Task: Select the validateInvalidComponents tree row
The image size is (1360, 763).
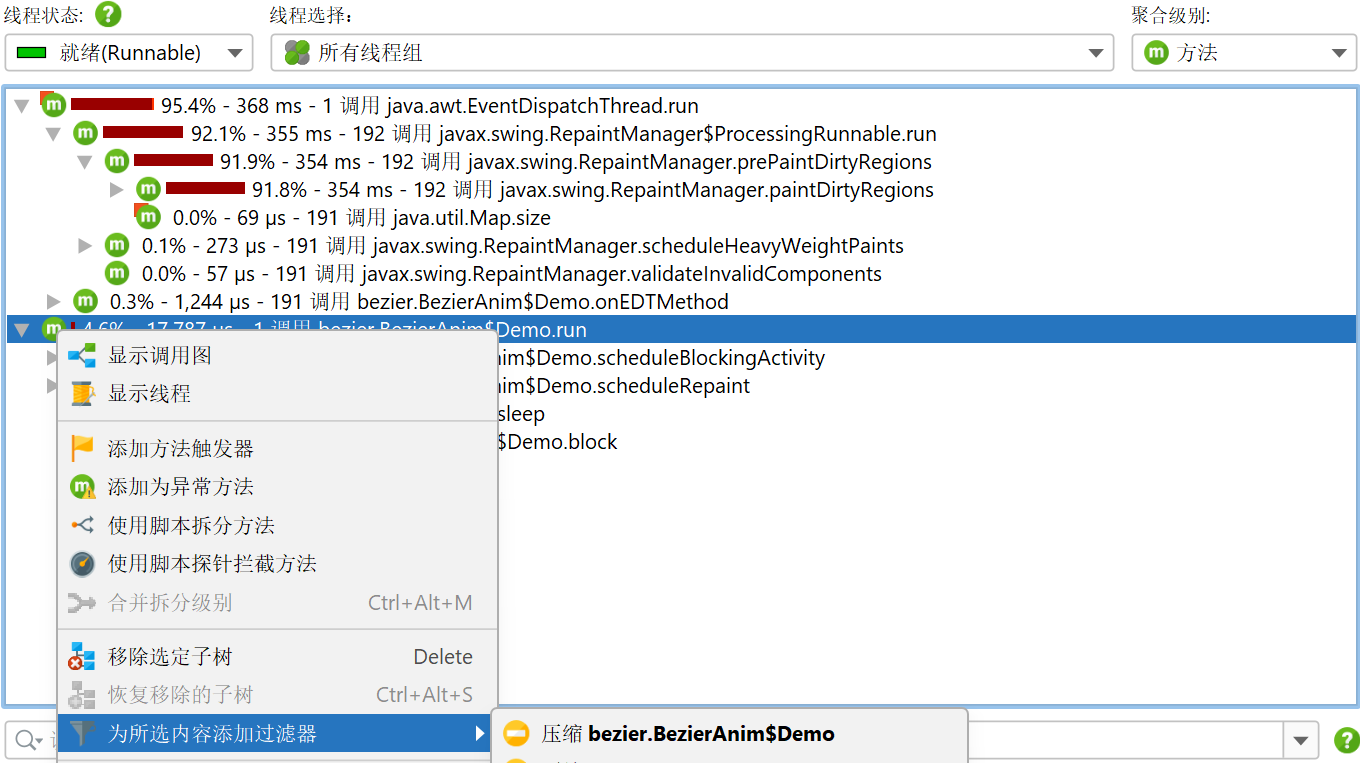Action: [620, 274]
